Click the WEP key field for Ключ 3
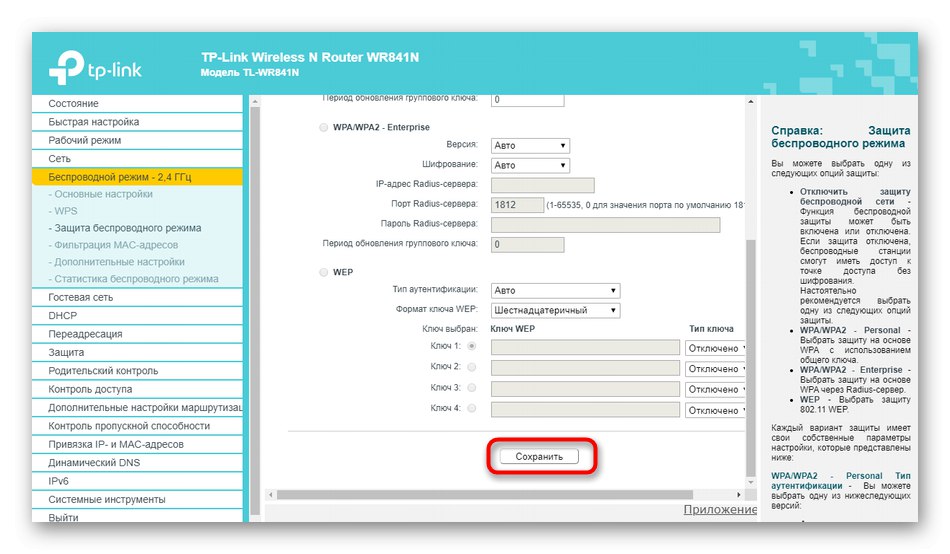950x554 pixels. pos(585,389)
